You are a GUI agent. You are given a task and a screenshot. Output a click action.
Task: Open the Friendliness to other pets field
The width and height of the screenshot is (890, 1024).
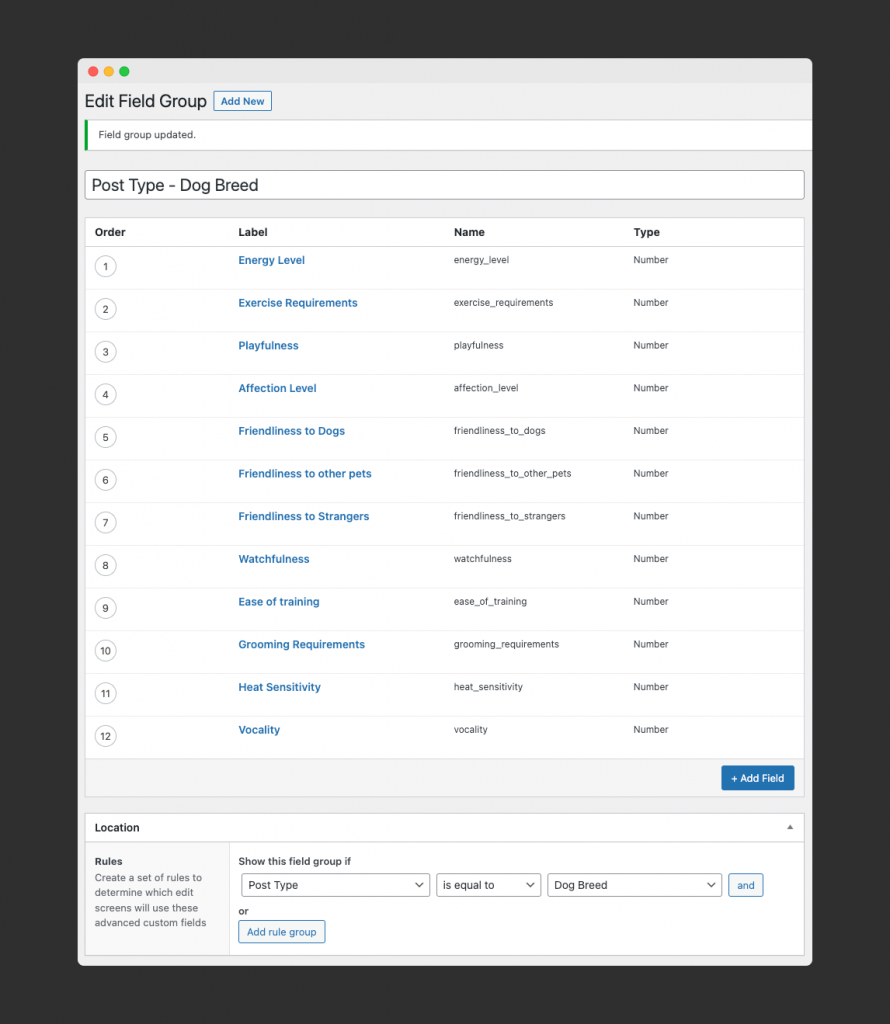[304, 473]
